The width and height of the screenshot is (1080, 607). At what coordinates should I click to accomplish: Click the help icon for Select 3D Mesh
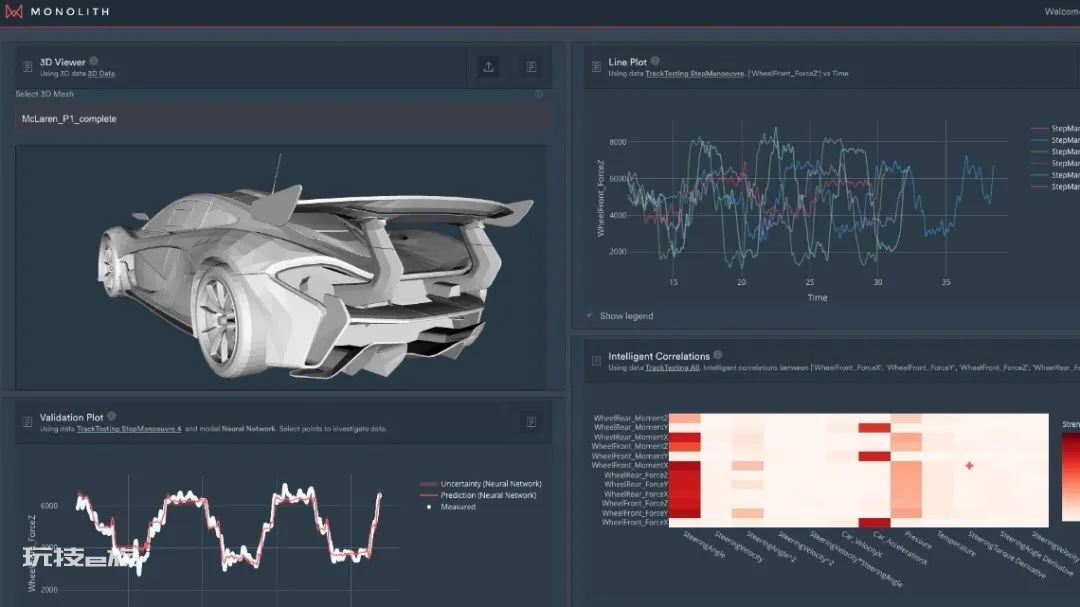[539, 94]
